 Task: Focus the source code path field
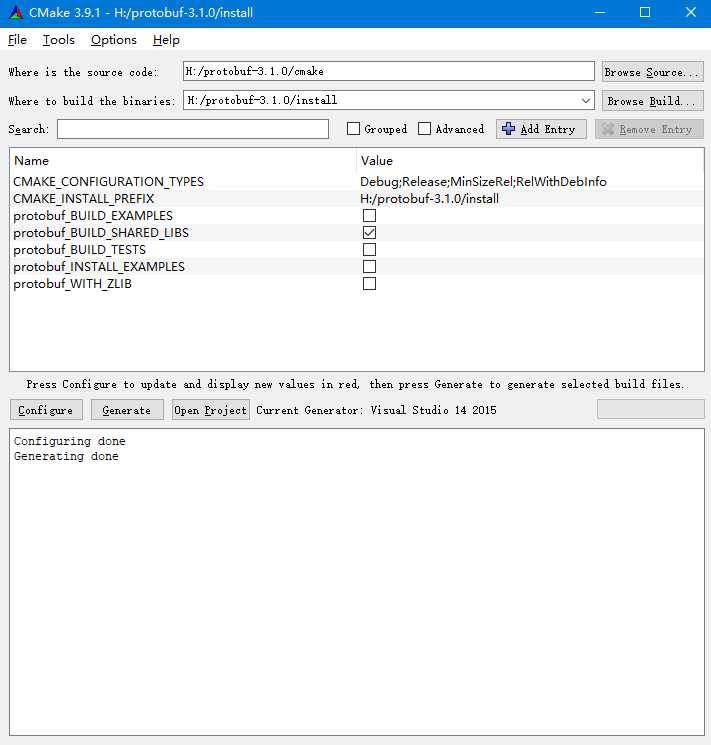(388, 71)
